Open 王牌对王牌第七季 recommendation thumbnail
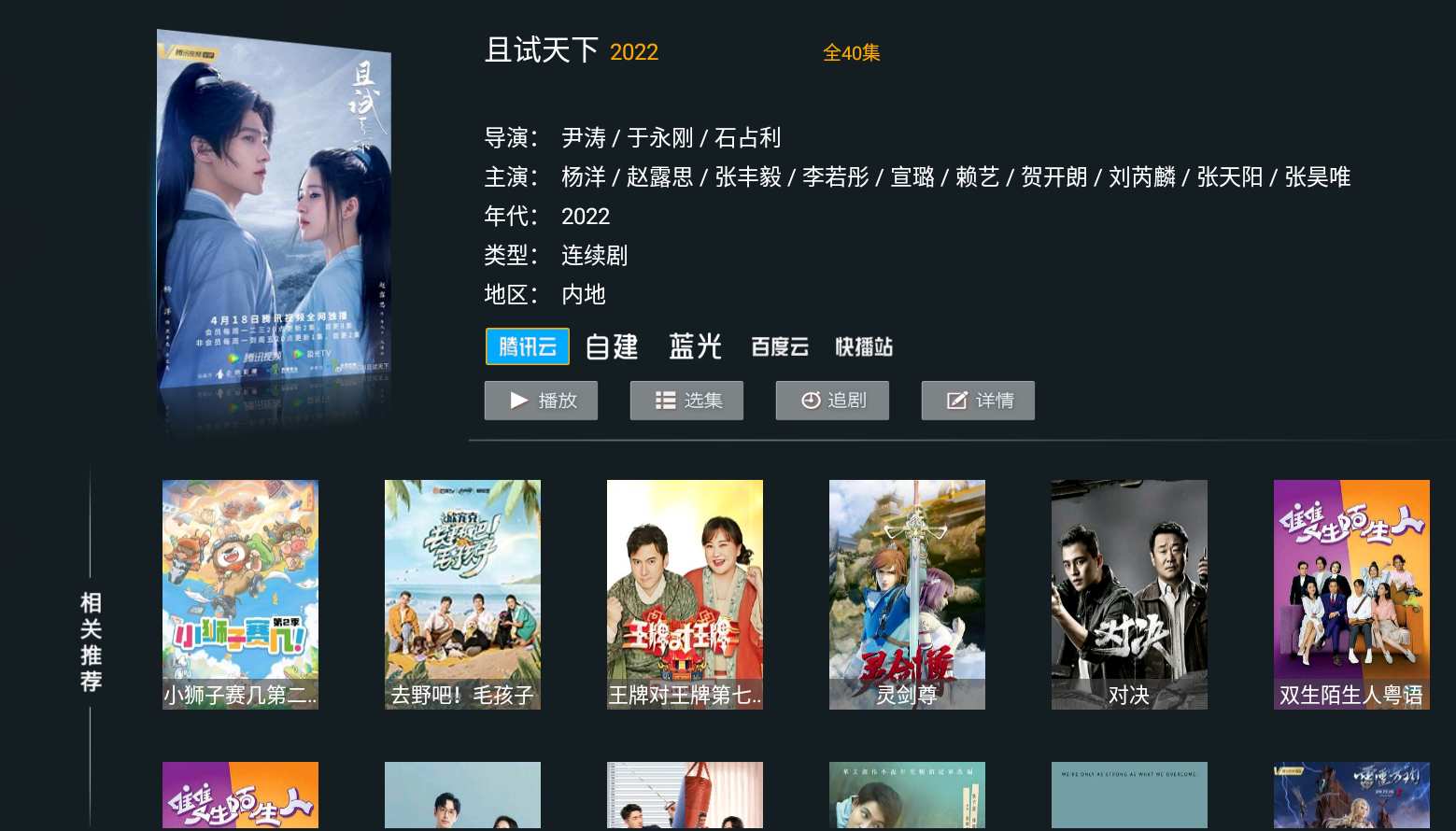1456x831 pixels. (685, 595)
